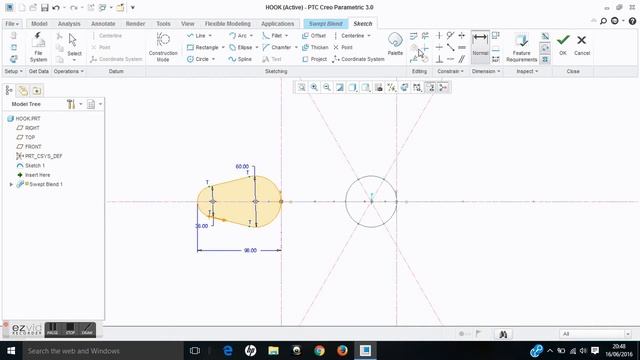Image resolution: width=640 pixels, height=360 pixels.
Task: Open the Dimension group dropdown
Action: click(x=486, y=71)
